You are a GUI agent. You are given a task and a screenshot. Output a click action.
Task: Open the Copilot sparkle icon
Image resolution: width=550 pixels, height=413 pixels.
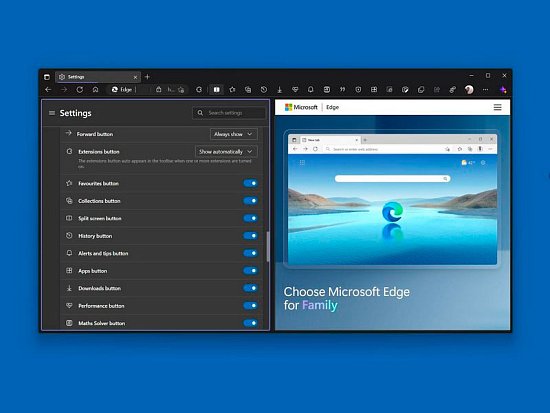click(x=503, y=90)
